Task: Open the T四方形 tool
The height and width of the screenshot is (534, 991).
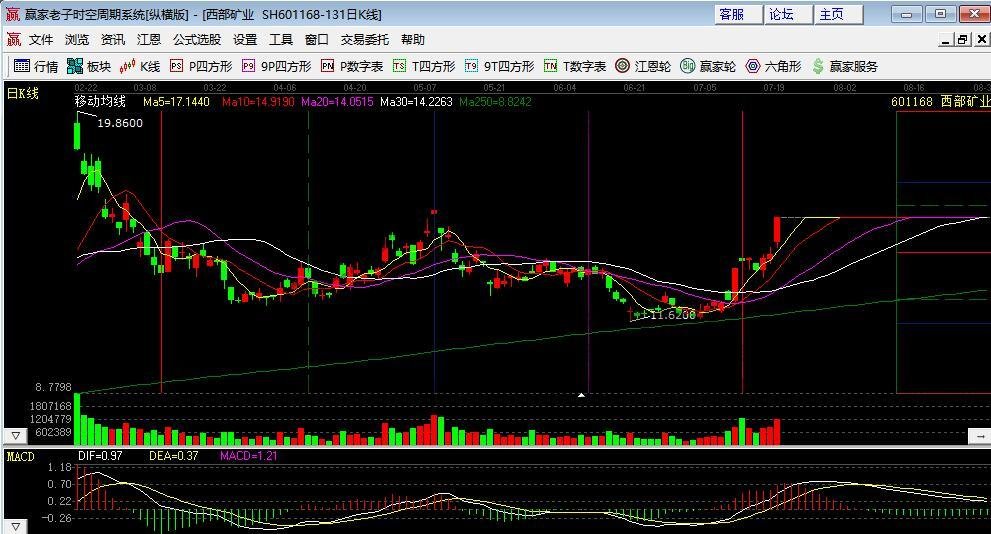Action: (424, 66)
